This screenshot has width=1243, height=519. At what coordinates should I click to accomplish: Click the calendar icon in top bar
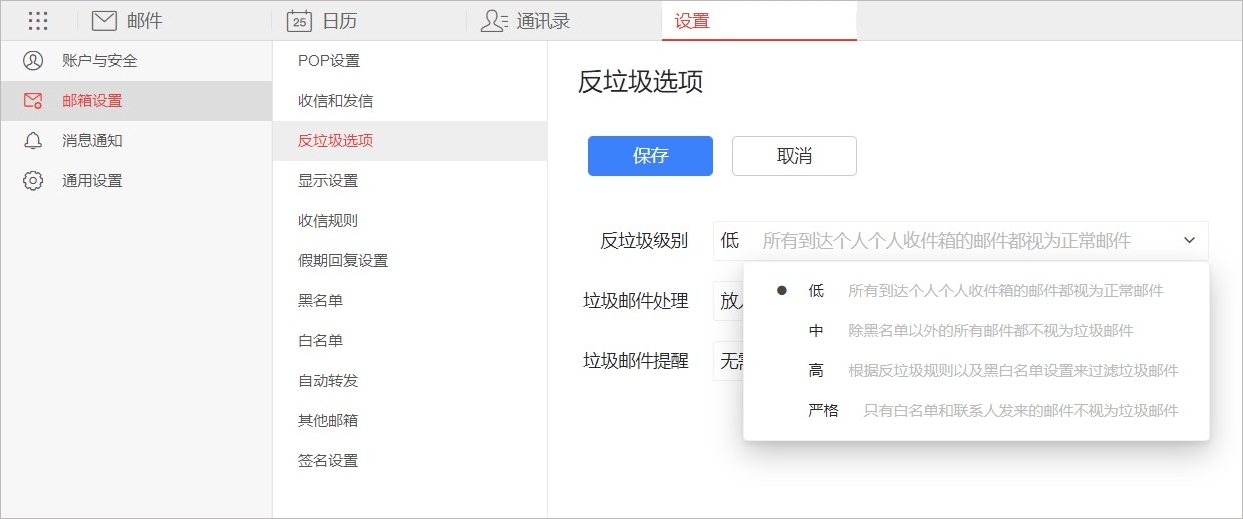[298, 20]
